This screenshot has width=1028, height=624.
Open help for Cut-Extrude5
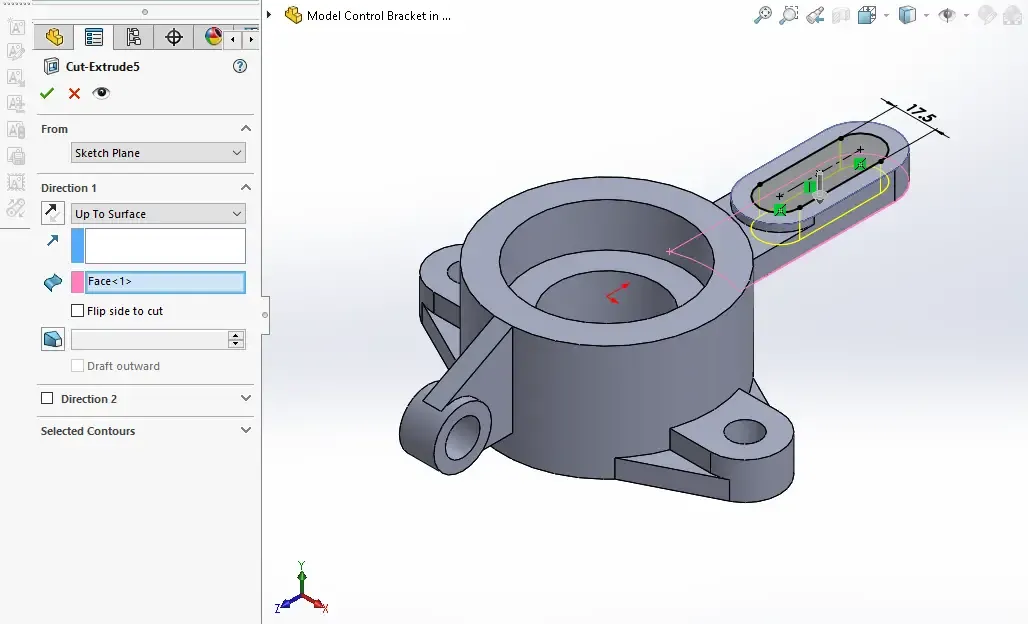(240, 66)
